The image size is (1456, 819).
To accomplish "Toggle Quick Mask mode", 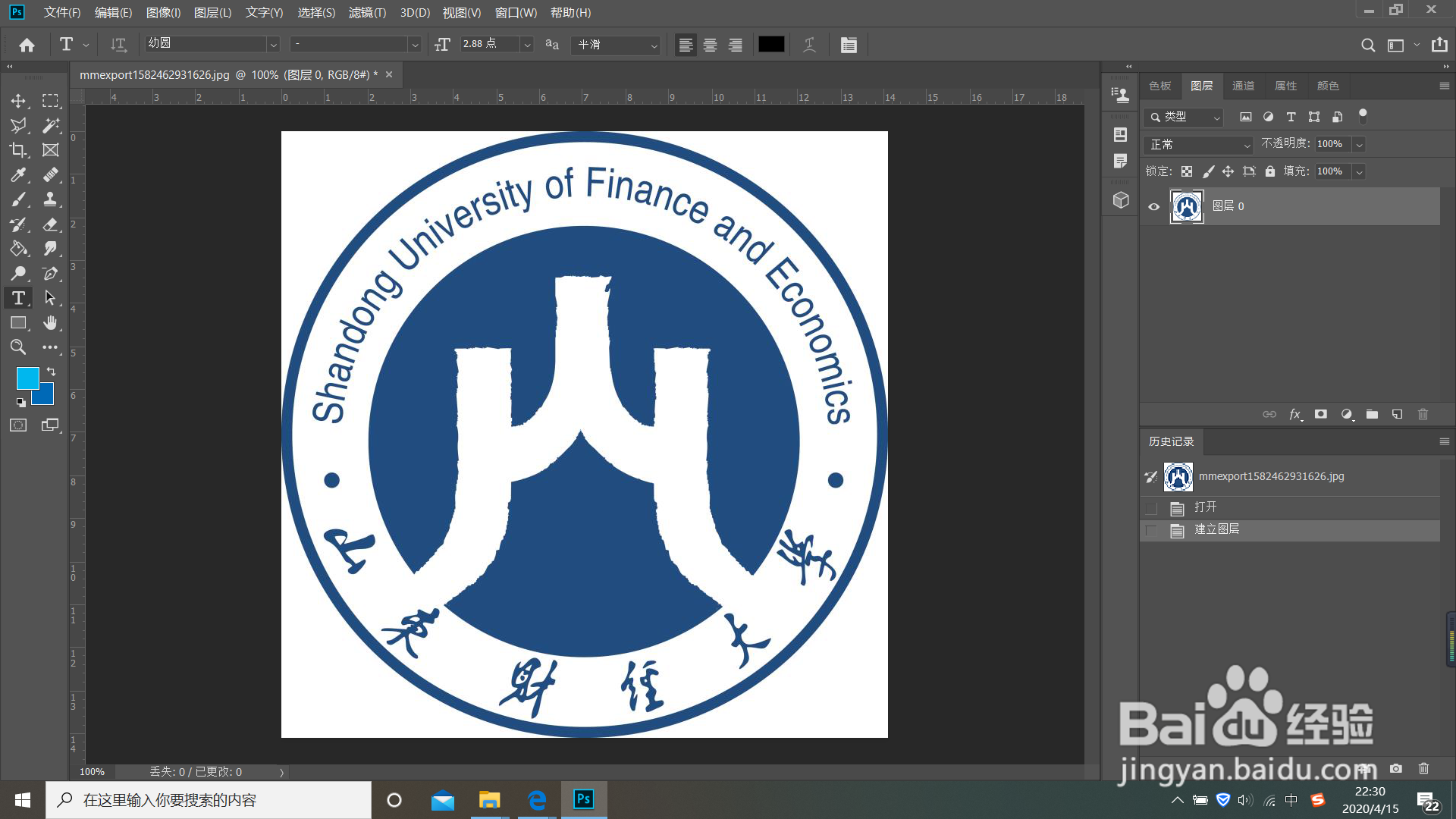I will point(18,425).
